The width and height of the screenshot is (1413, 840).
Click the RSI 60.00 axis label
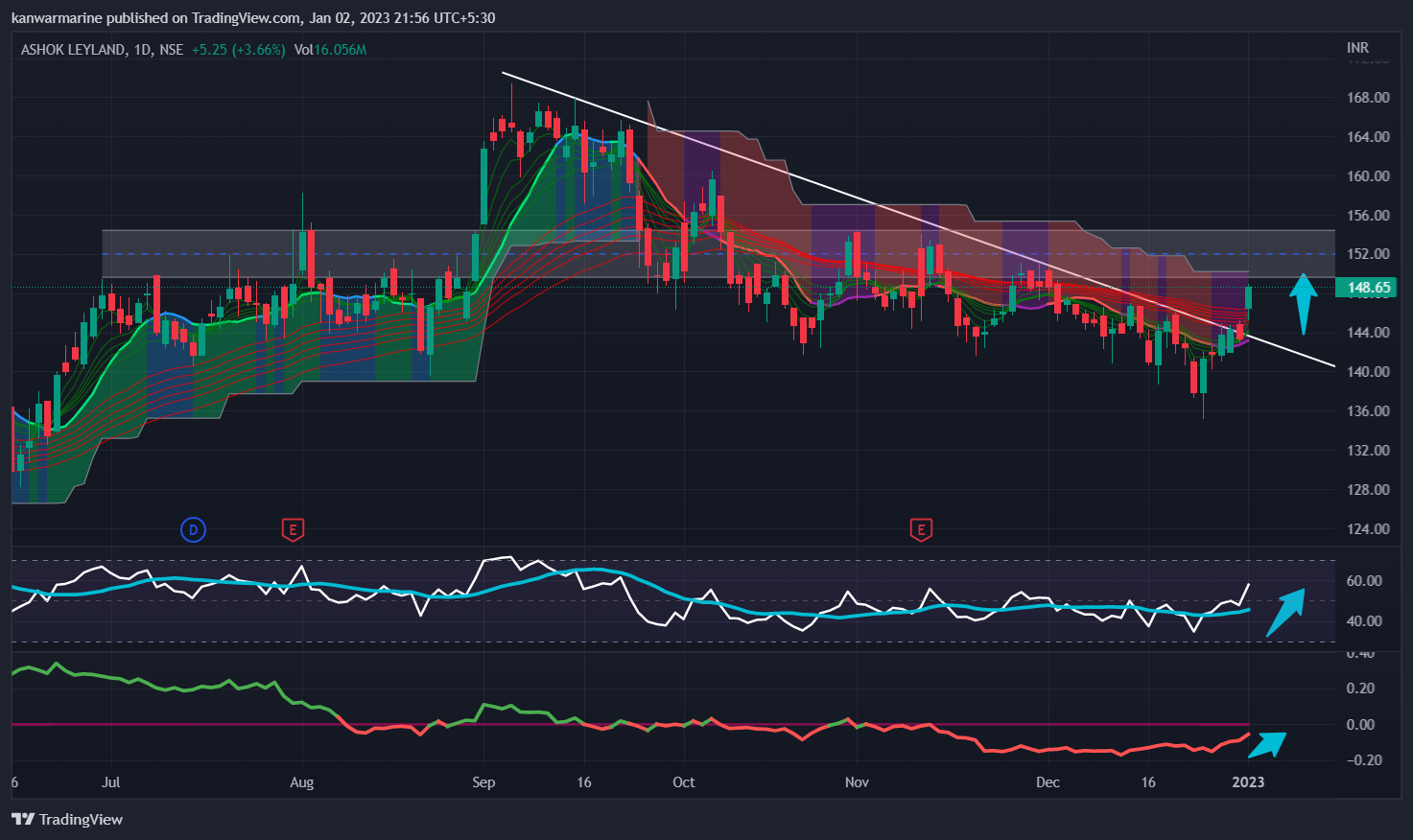click(x=1364, y=580)
